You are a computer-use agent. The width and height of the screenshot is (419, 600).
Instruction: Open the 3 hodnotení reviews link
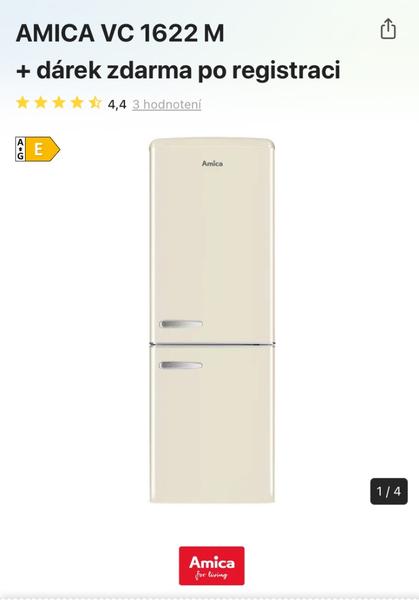(x=166, y=104)
